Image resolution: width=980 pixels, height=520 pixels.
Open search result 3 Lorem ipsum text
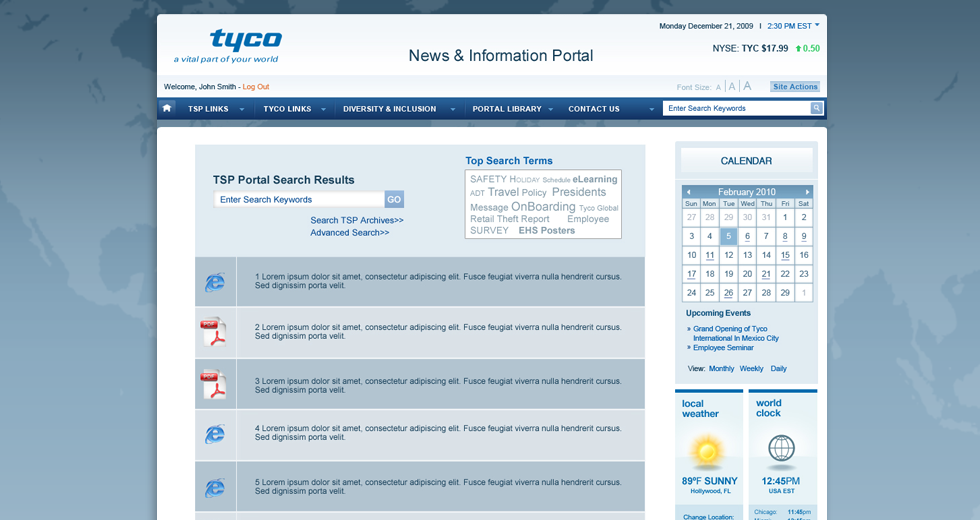(x=438, y=385)
